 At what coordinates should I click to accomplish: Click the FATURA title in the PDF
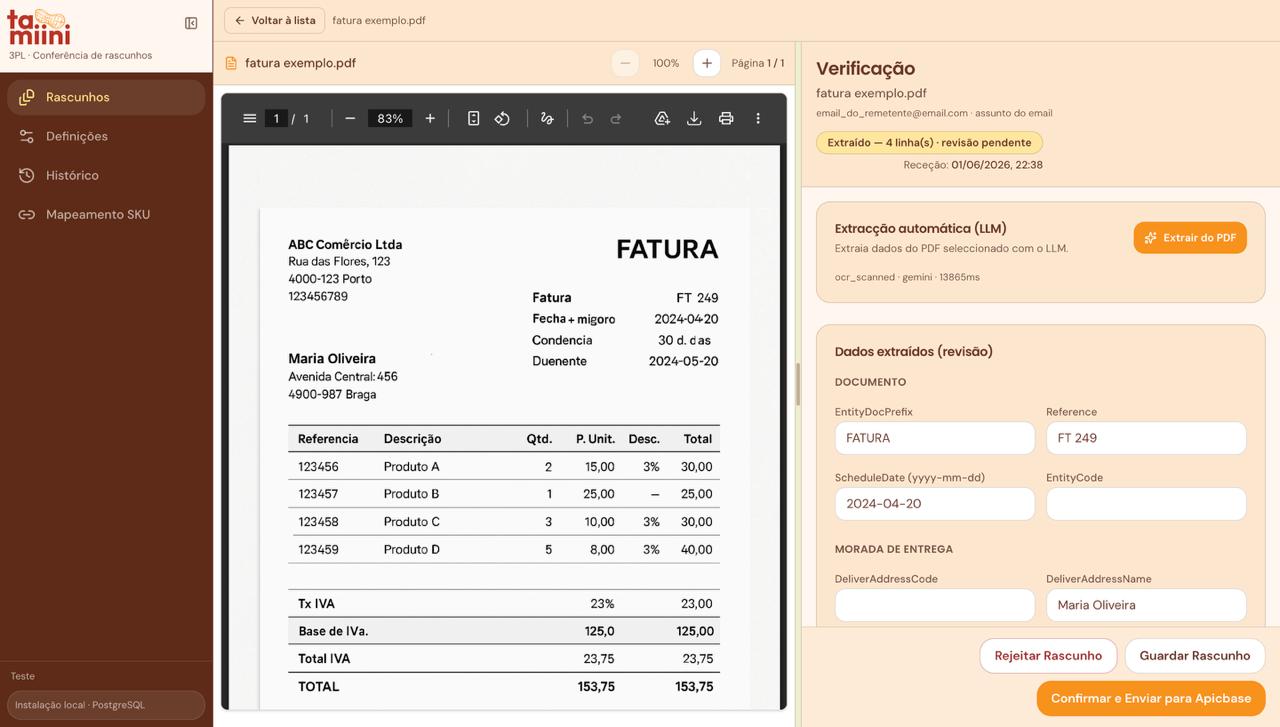pyautogui.click(x=667, y=249)
